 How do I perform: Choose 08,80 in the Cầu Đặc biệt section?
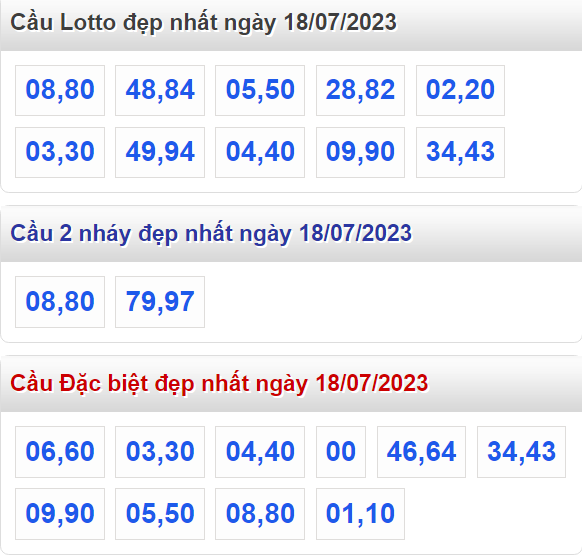point(260,514)
